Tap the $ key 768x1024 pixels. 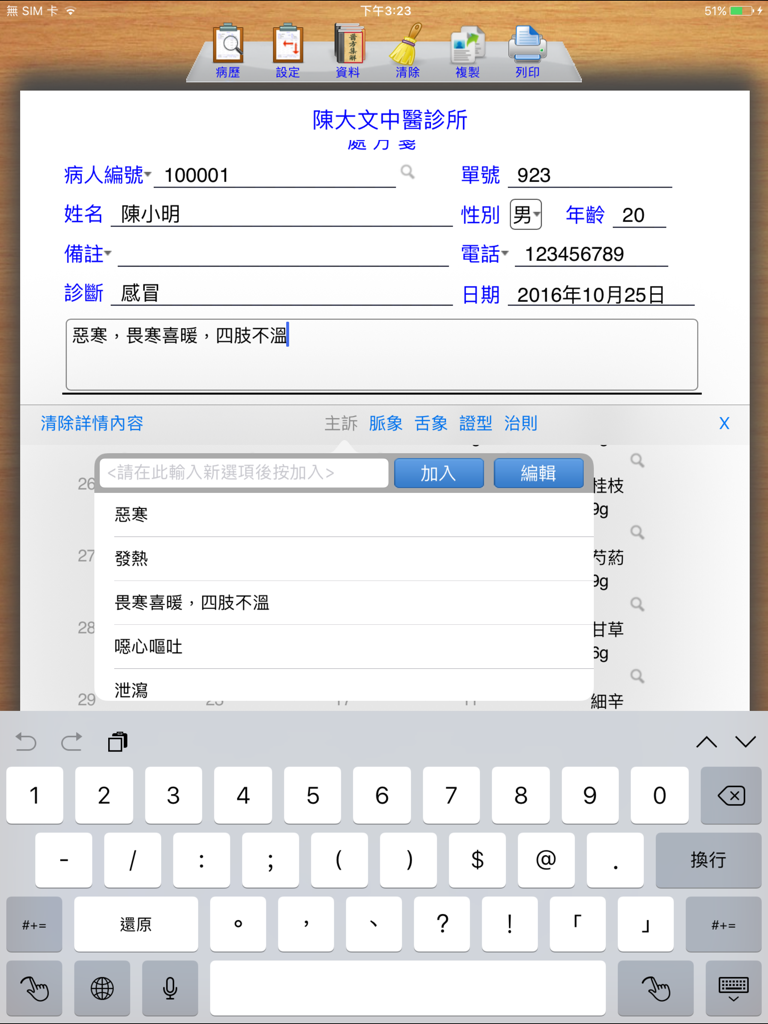(x=477, y=859)
